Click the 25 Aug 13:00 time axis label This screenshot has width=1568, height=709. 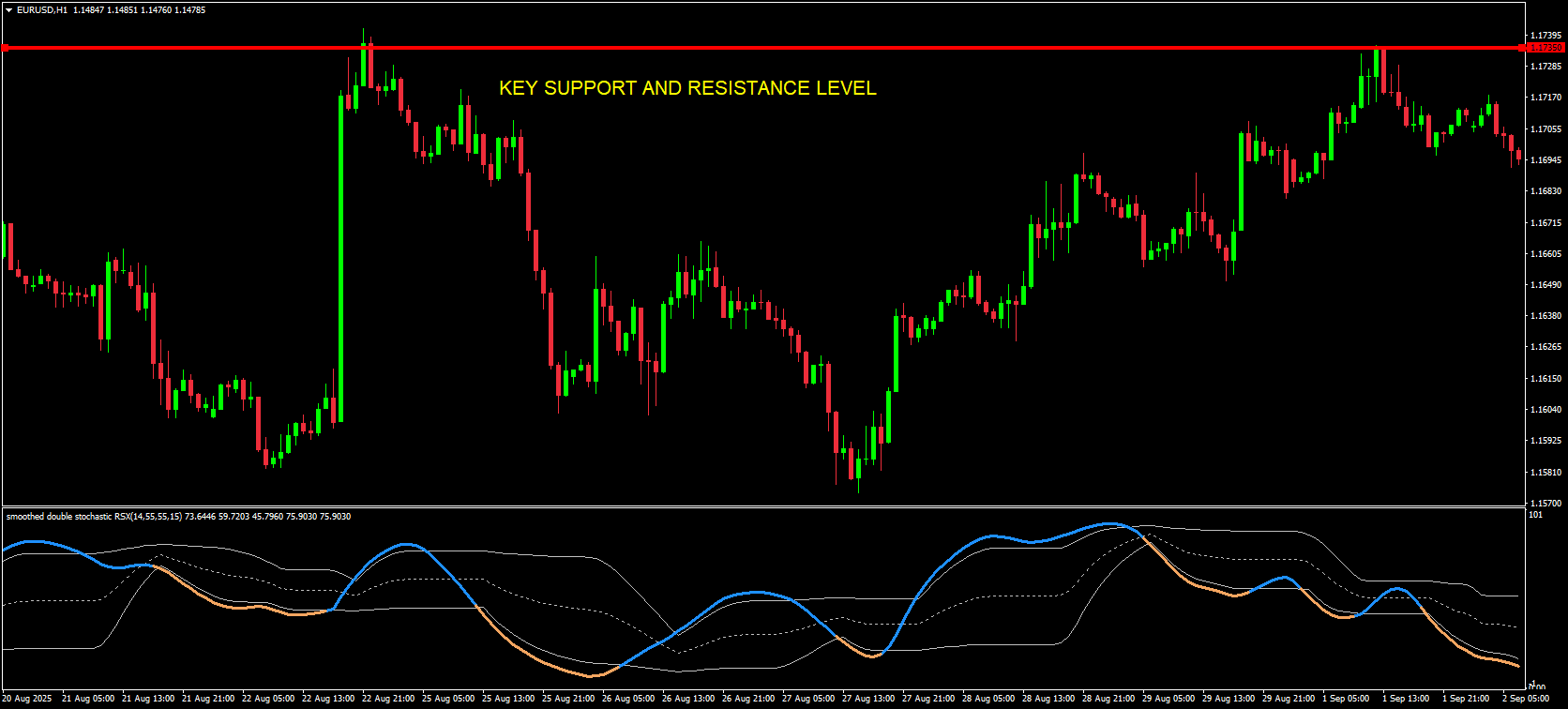tap(508, 699)
